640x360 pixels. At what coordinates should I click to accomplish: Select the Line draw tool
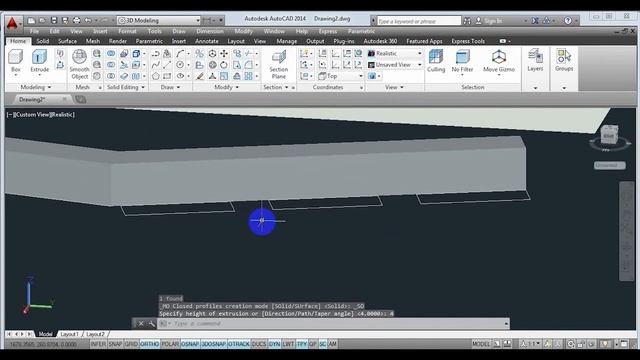(167, 65)
